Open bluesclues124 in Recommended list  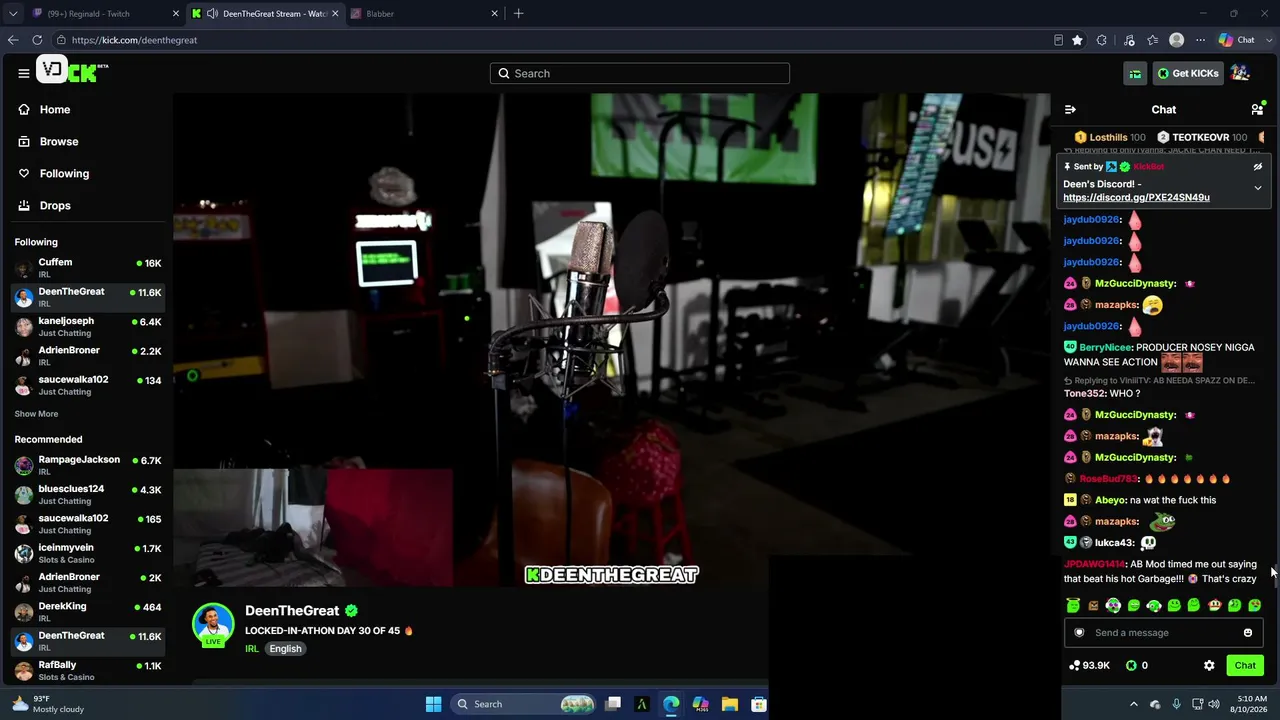click(x=88, y=494)
